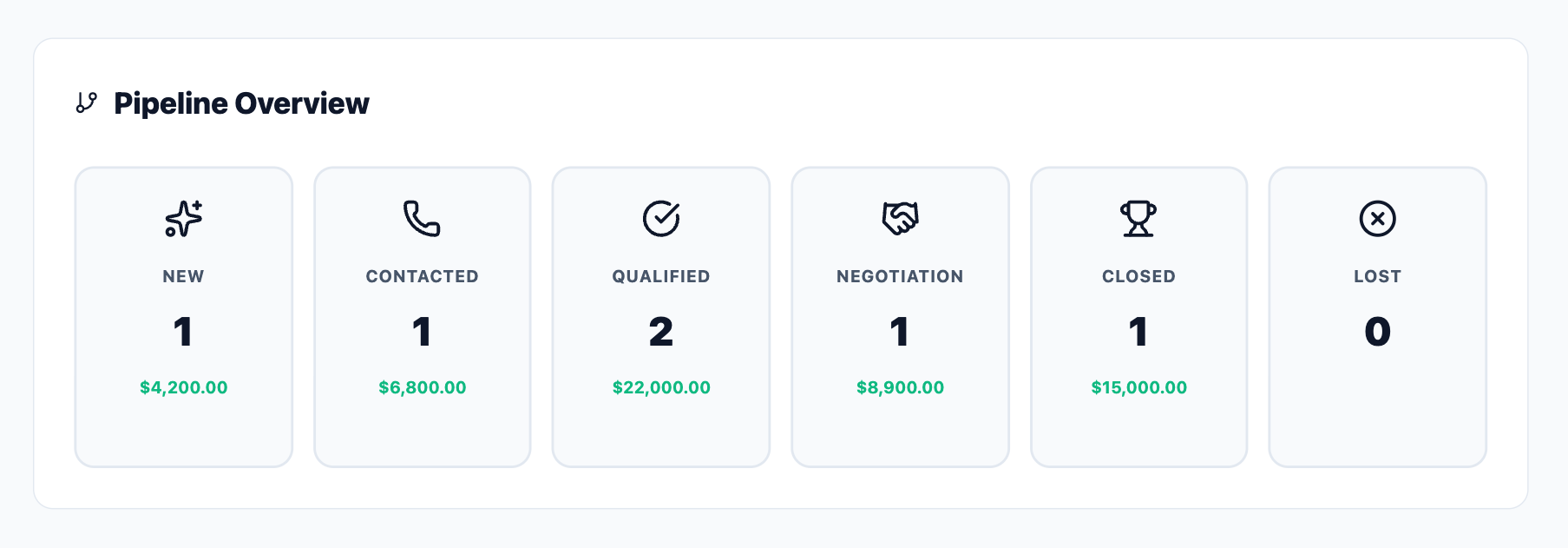This screenshot has height=548, width=1568.
Task: Click the Pipeline Overview heading
Action: [x=241, y=103]
